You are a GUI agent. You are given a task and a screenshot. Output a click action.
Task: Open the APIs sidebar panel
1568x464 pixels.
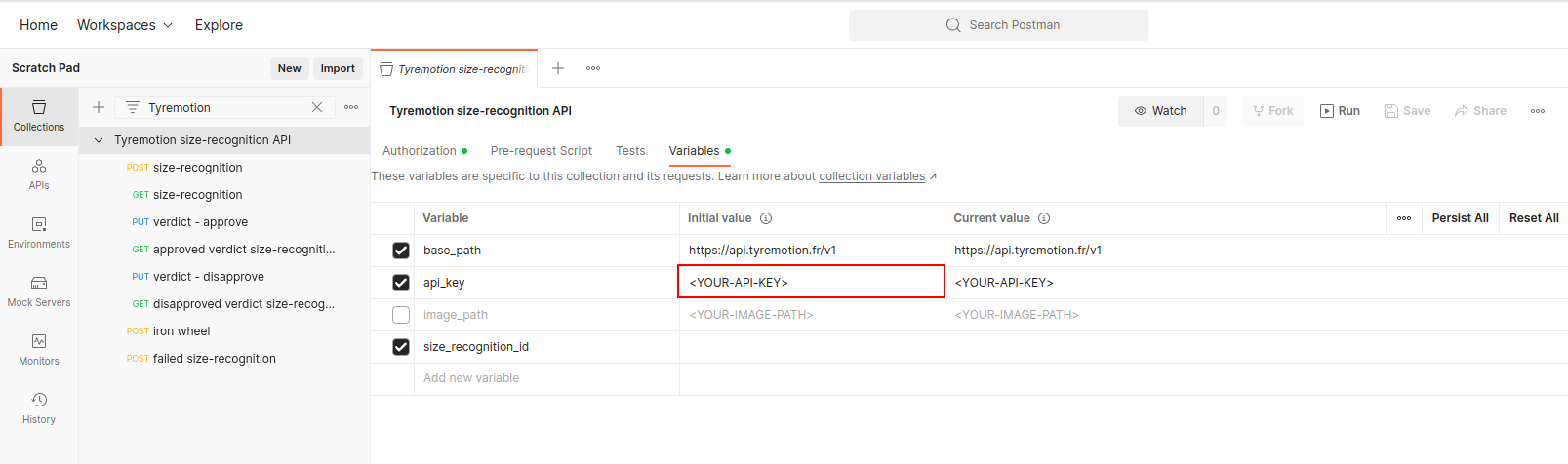39,174
